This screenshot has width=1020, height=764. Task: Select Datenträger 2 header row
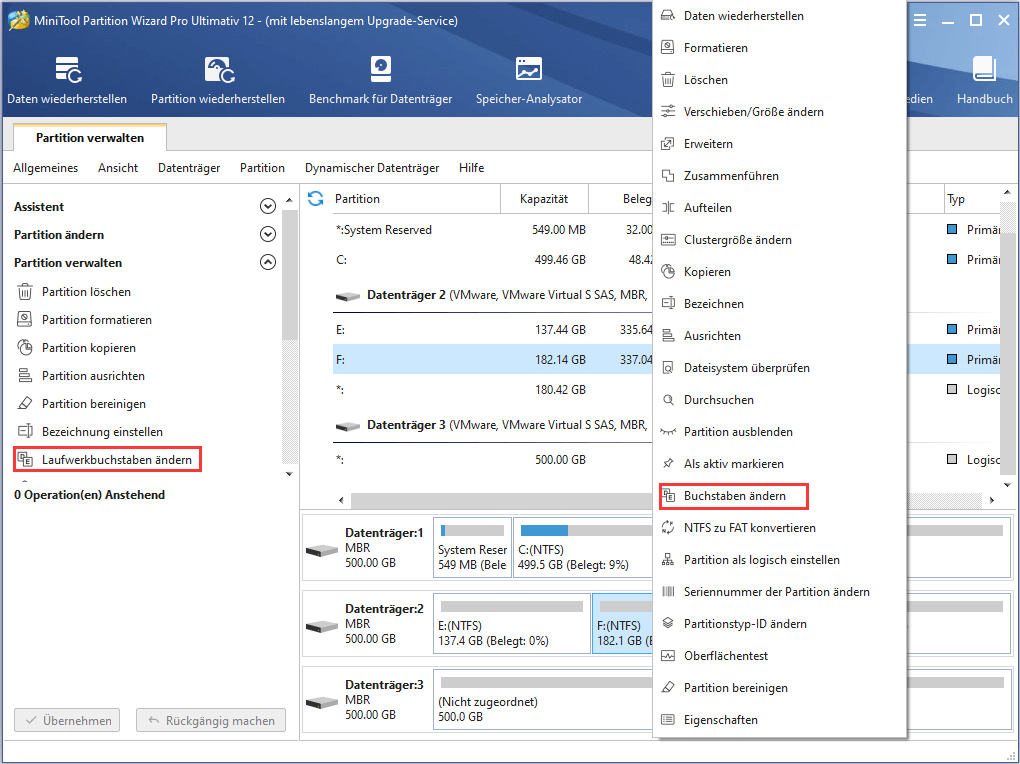pyautogui.click(x=492, y=295)
